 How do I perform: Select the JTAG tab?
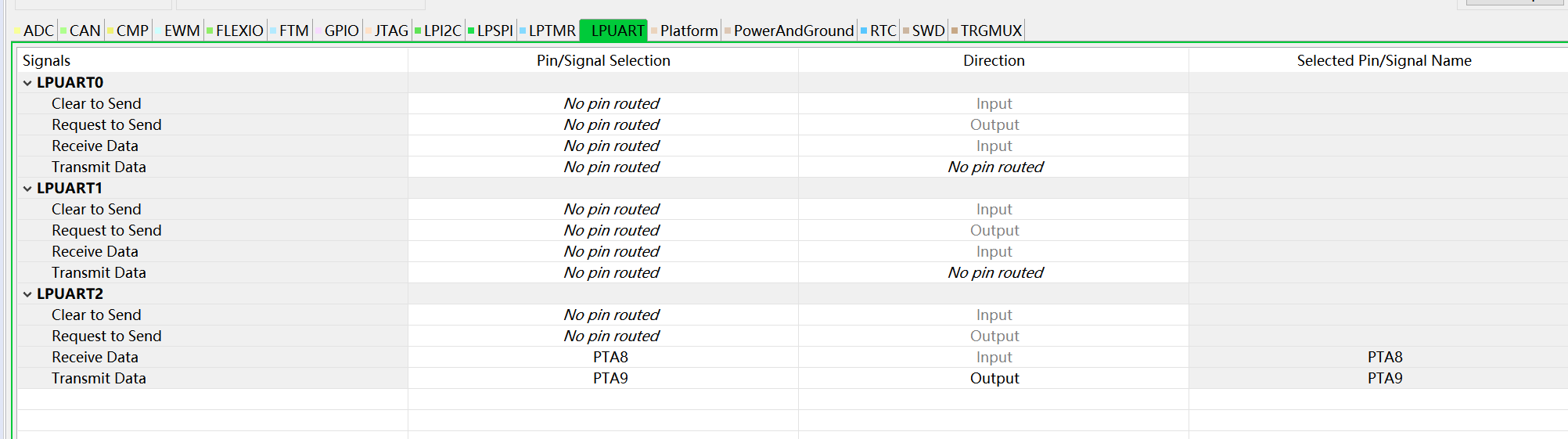[x=390, y=31]
